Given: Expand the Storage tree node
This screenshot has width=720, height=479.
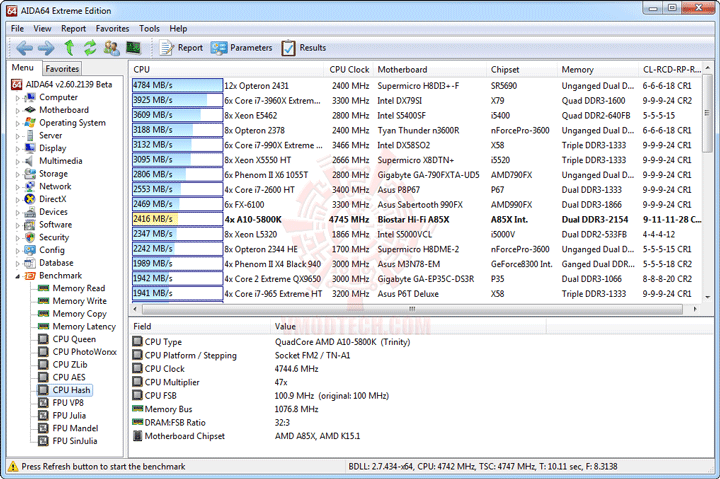Looking at the screenshot, I should [17, 174].
